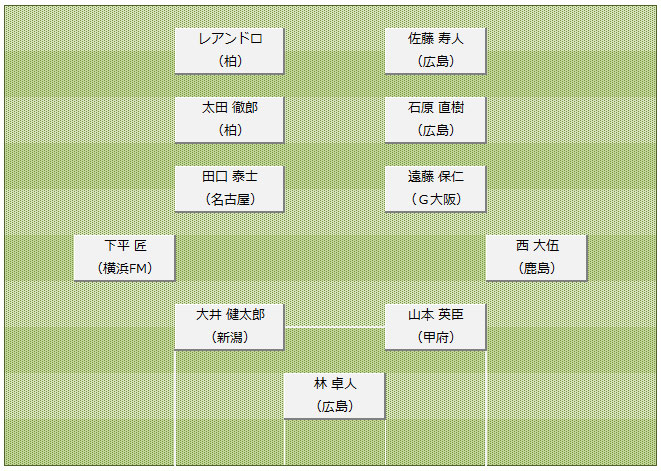Image resolution: width=661 pixels, height=471 pixels.
Task: Click the name text 林 卓人
Action: point(335,384)
